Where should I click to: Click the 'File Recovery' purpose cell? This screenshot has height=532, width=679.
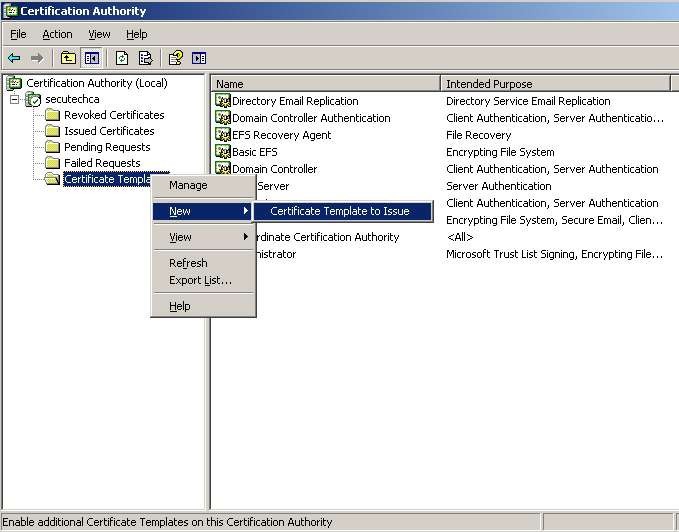(479, 135)
